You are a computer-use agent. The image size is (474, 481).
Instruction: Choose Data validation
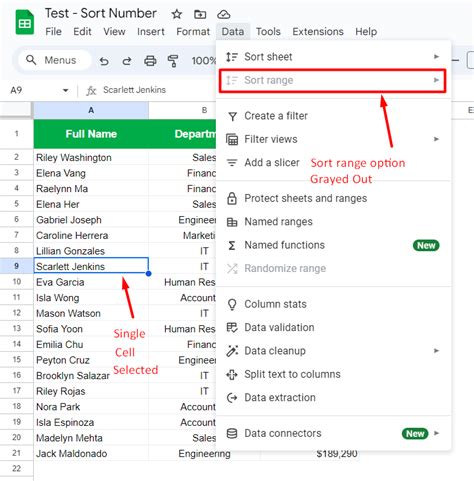[334, 327]
